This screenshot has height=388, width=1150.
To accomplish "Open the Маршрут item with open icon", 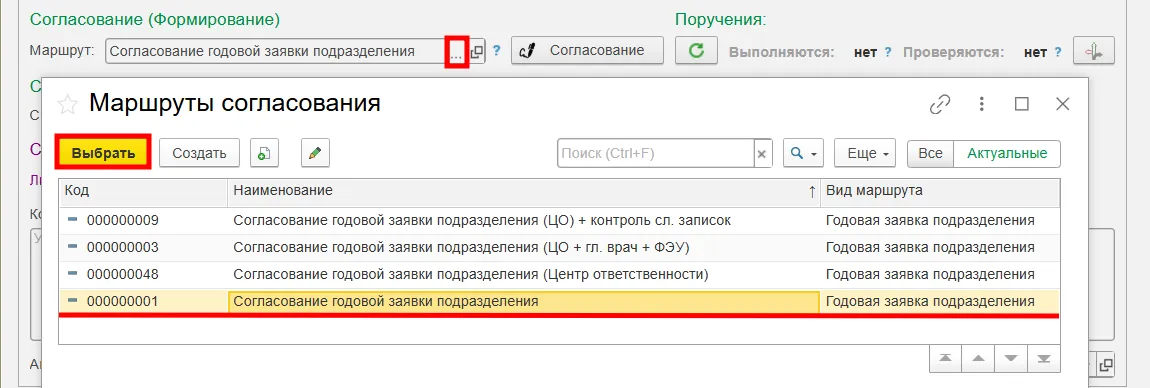I will (x=477, y=51).
